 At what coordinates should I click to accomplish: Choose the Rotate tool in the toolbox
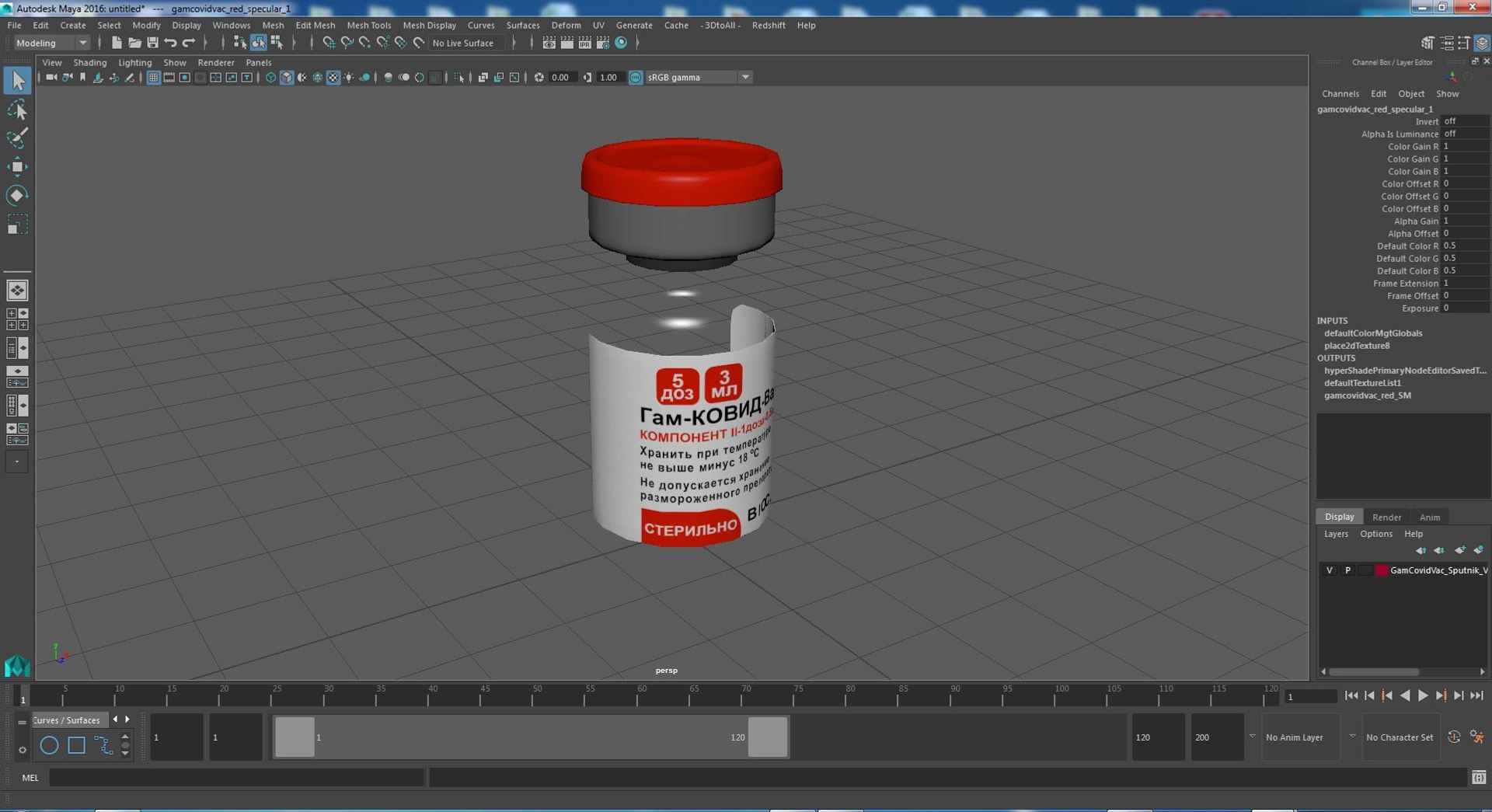click(18, 195)
